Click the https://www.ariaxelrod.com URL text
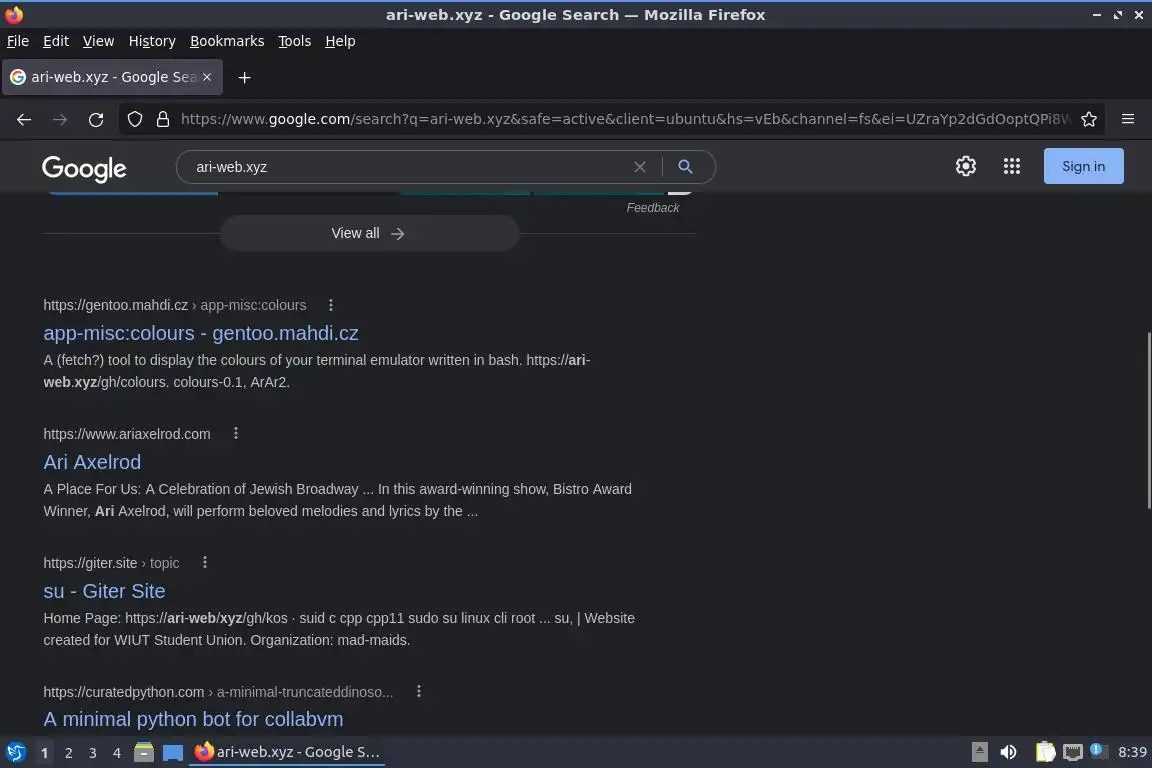This screenshot has height=768, width=1152. [x=126, y=434]
